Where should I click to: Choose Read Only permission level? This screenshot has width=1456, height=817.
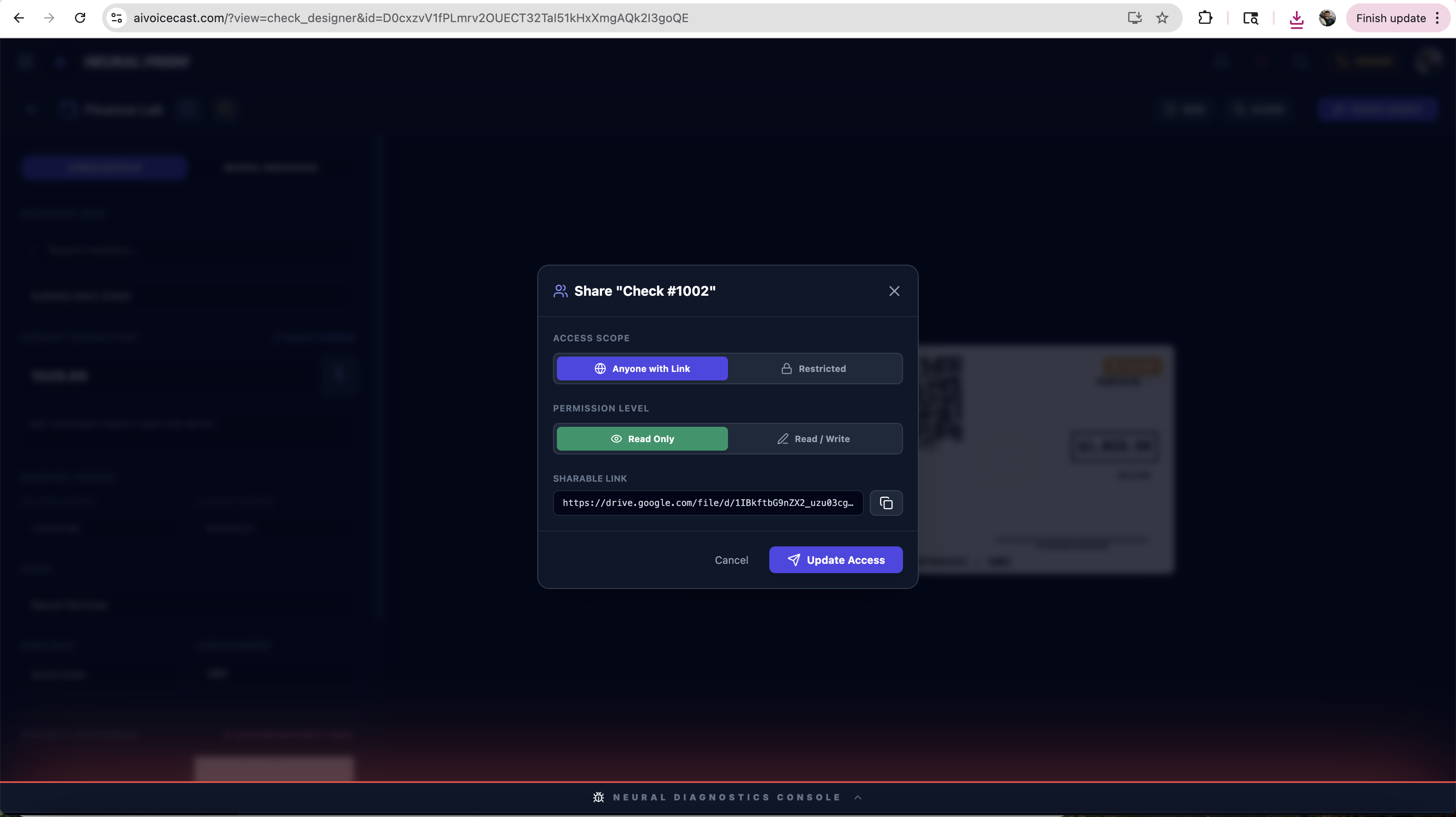pos(642,439)
